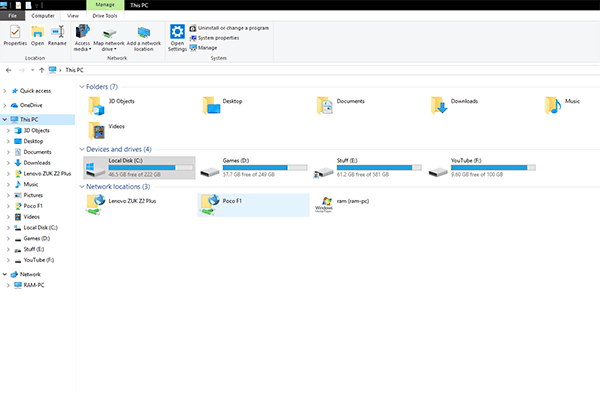
Task: Click the Manage contextual tab header
Action: (105, 5)
